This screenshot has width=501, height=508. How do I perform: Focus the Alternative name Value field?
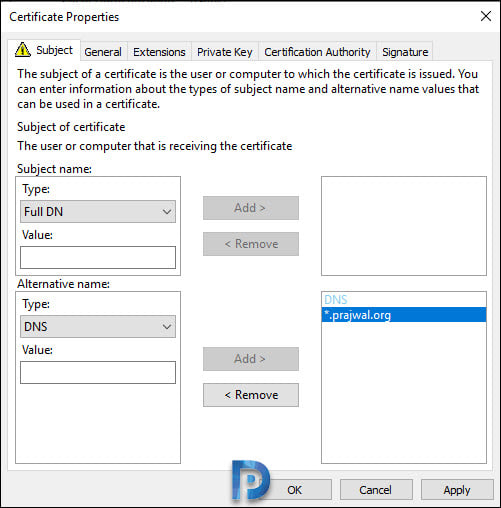(x=98, y=372)
